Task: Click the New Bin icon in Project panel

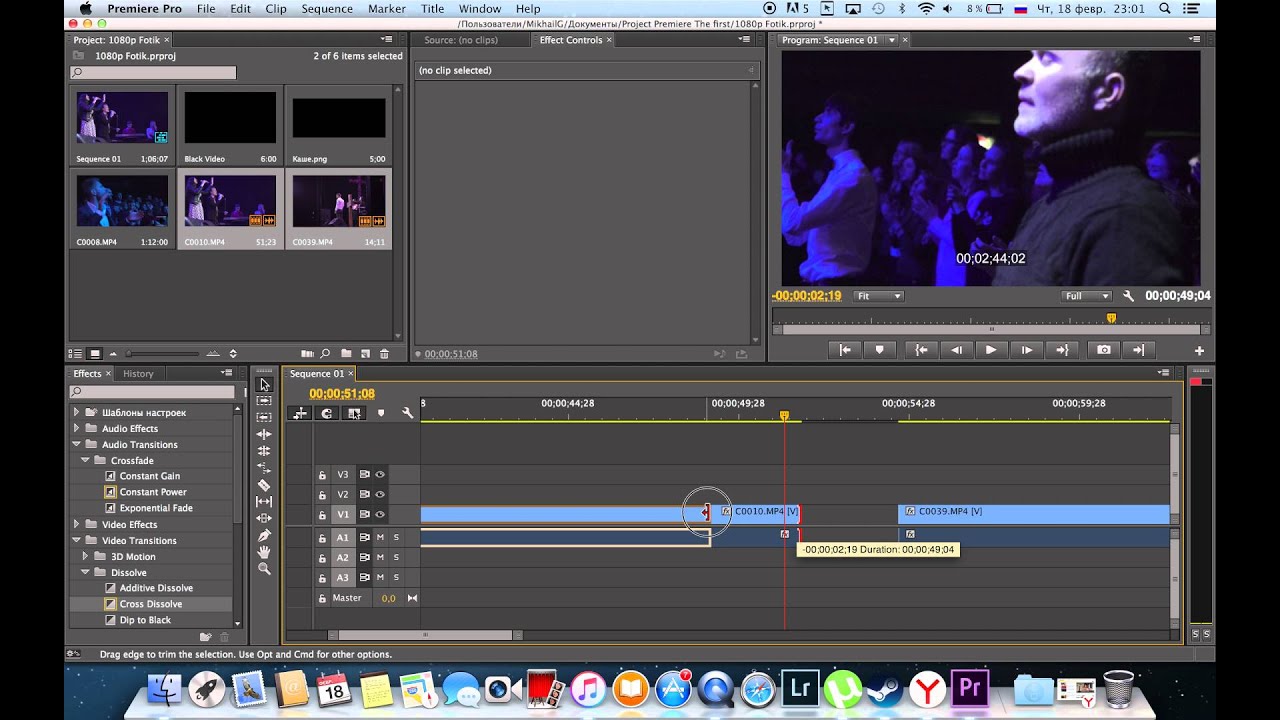Action: [346, 354]
